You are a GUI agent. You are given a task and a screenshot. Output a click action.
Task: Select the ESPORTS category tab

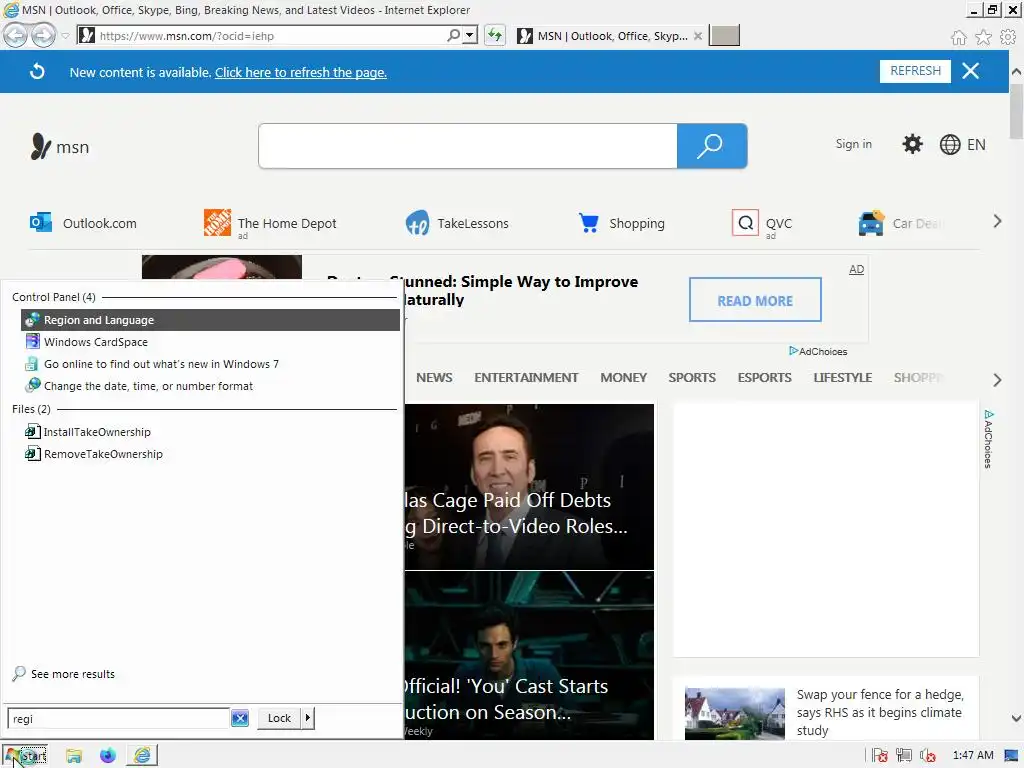pos(764,377)
